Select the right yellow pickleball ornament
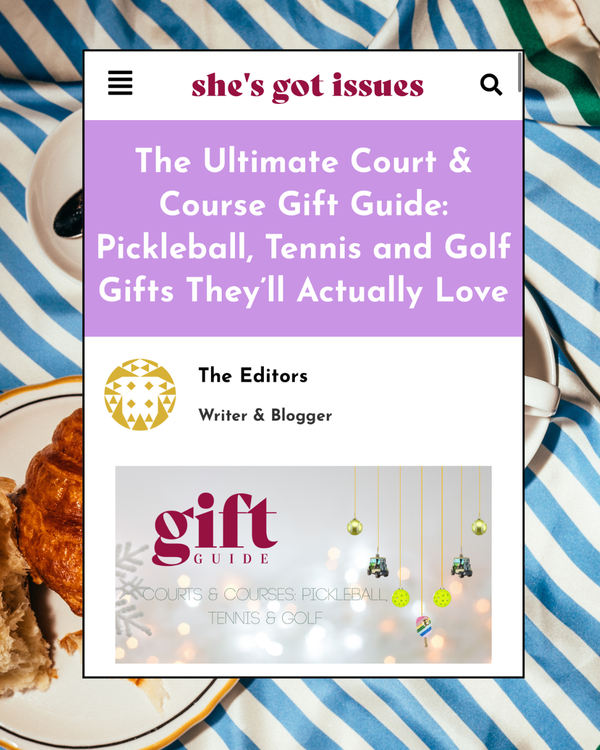This screenshot has height=750, width=600. point(442,598)
